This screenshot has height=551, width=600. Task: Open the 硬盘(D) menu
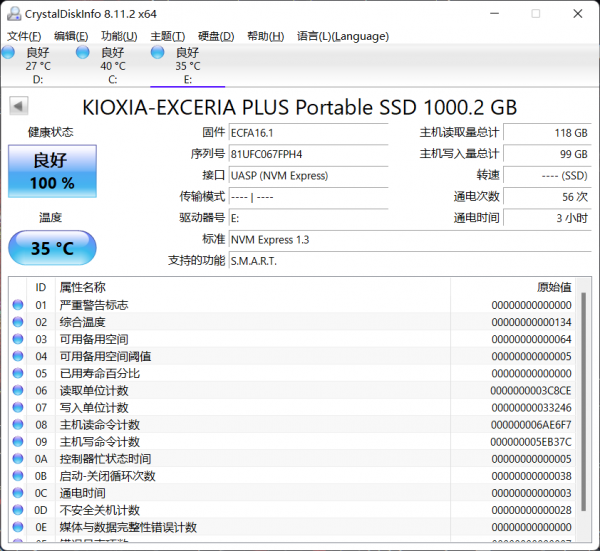click(215, 36)
